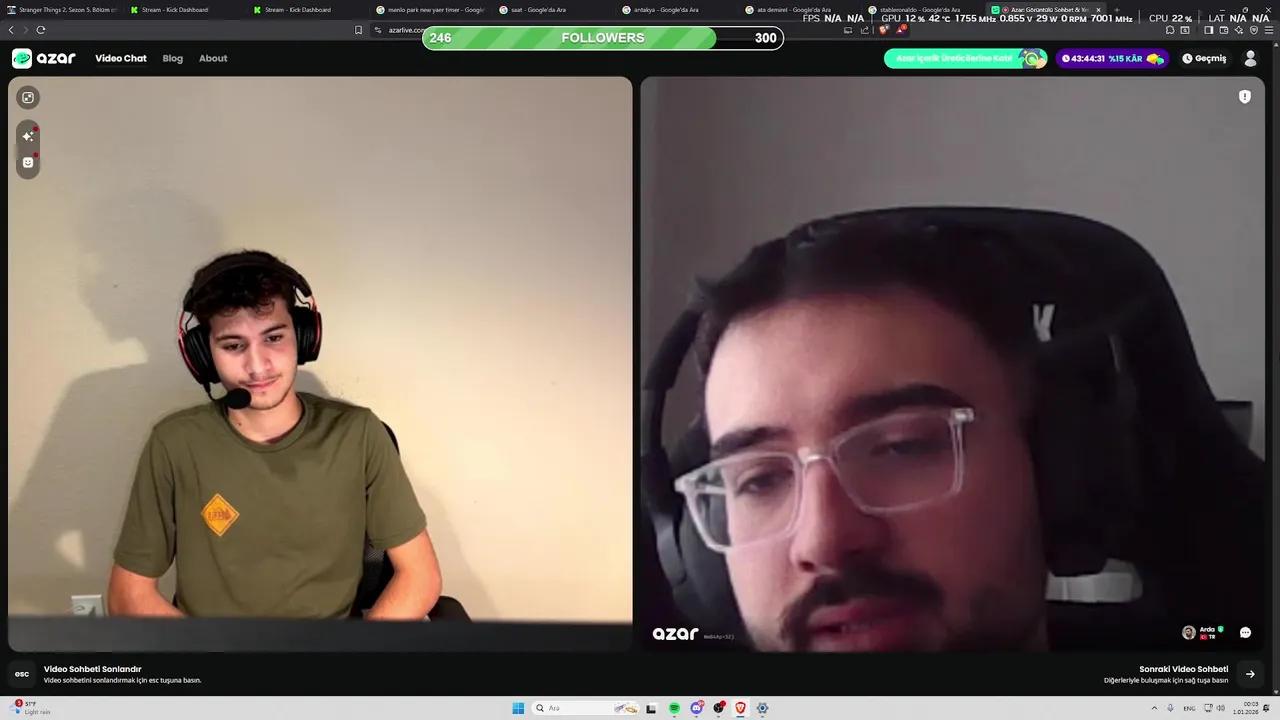The image size is (1280, 720).
Task: Open the smiley sticker icon with red badge
Action: (x=27, y=162)
